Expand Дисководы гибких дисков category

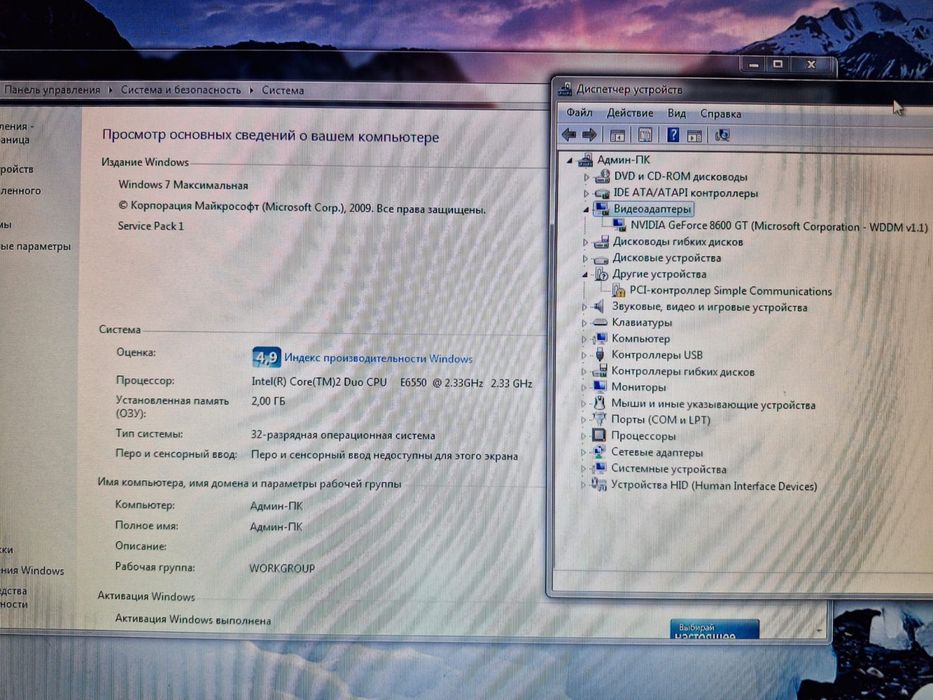(586, 242)
